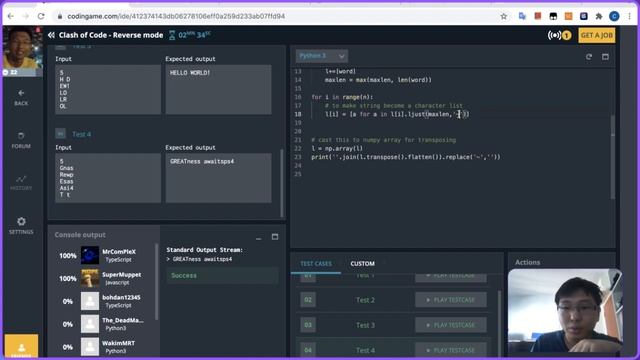Reset code with the editor refresh icon
The width and height of the screenshot is (640, 360).
coord(589,57)
